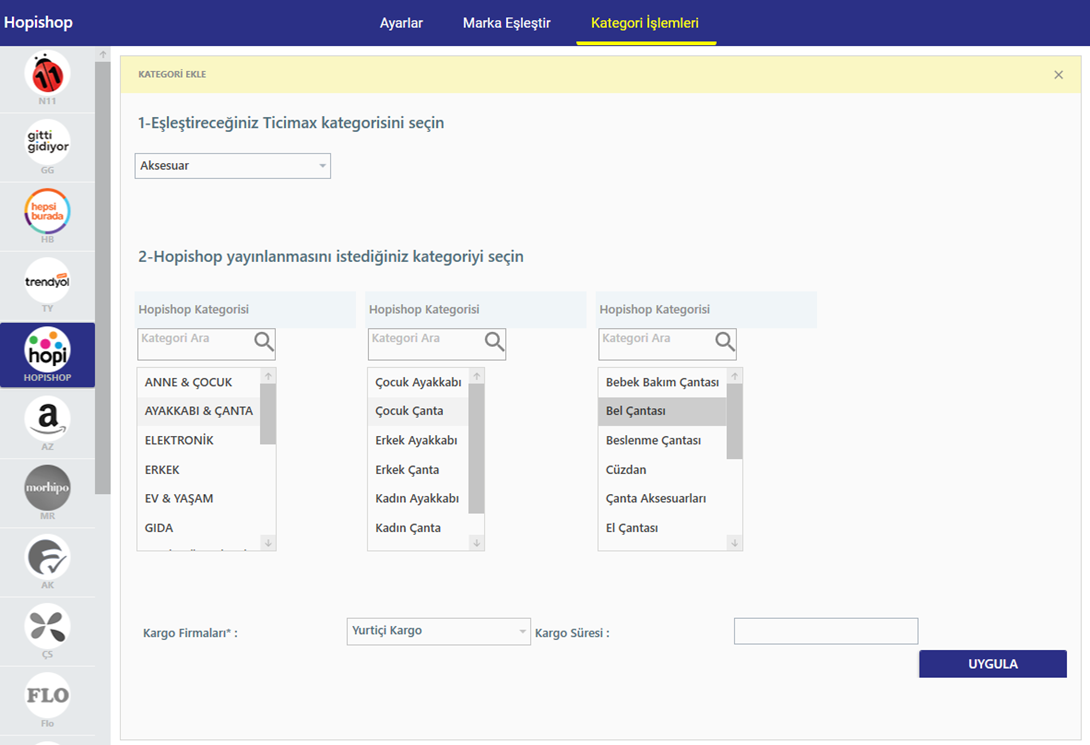The image size is (1090, 745).
Task: Open the AK marketplace icon
Action: (x=47, y=557)
